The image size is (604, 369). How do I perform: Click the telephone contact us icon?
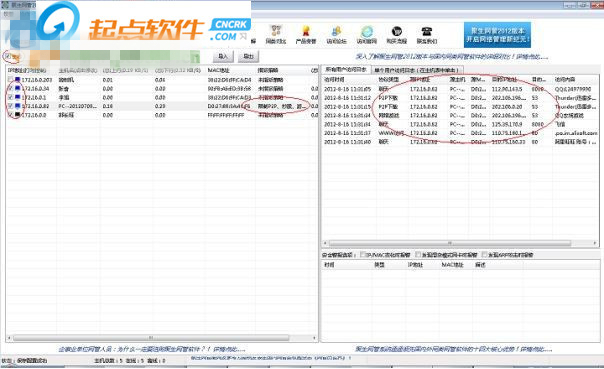point(427,31)
